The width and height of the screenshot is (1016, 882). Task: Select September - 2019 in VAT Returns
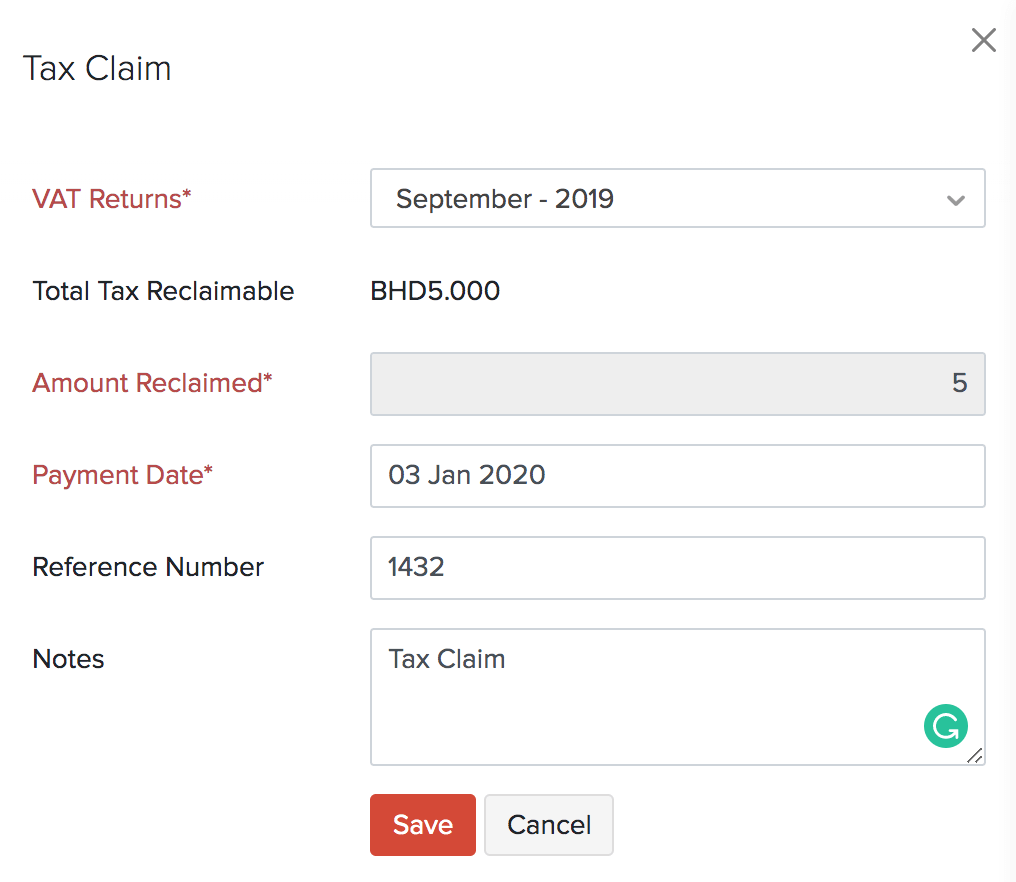tap(678, 198)
